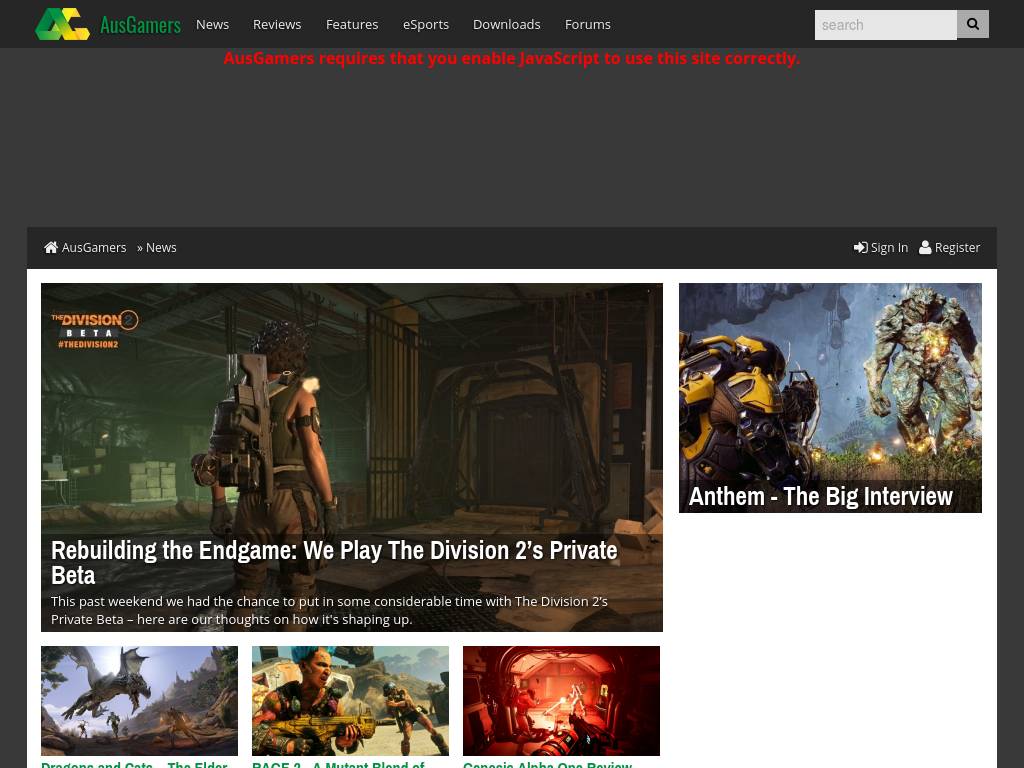The image size is (1024, 768).
Task: Open the Forums menu item
Action: click(588, 24)
